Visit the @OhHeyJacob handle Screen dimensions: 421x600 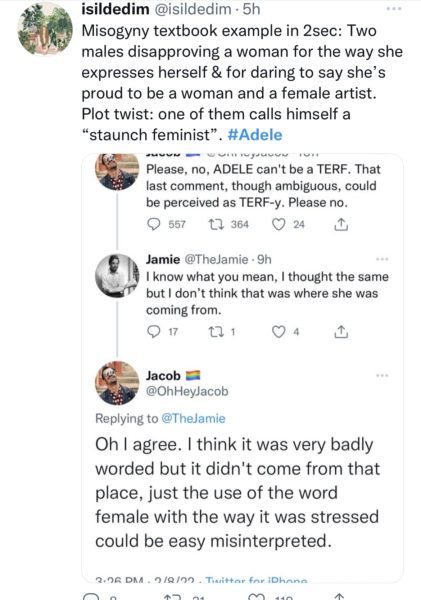187,391
